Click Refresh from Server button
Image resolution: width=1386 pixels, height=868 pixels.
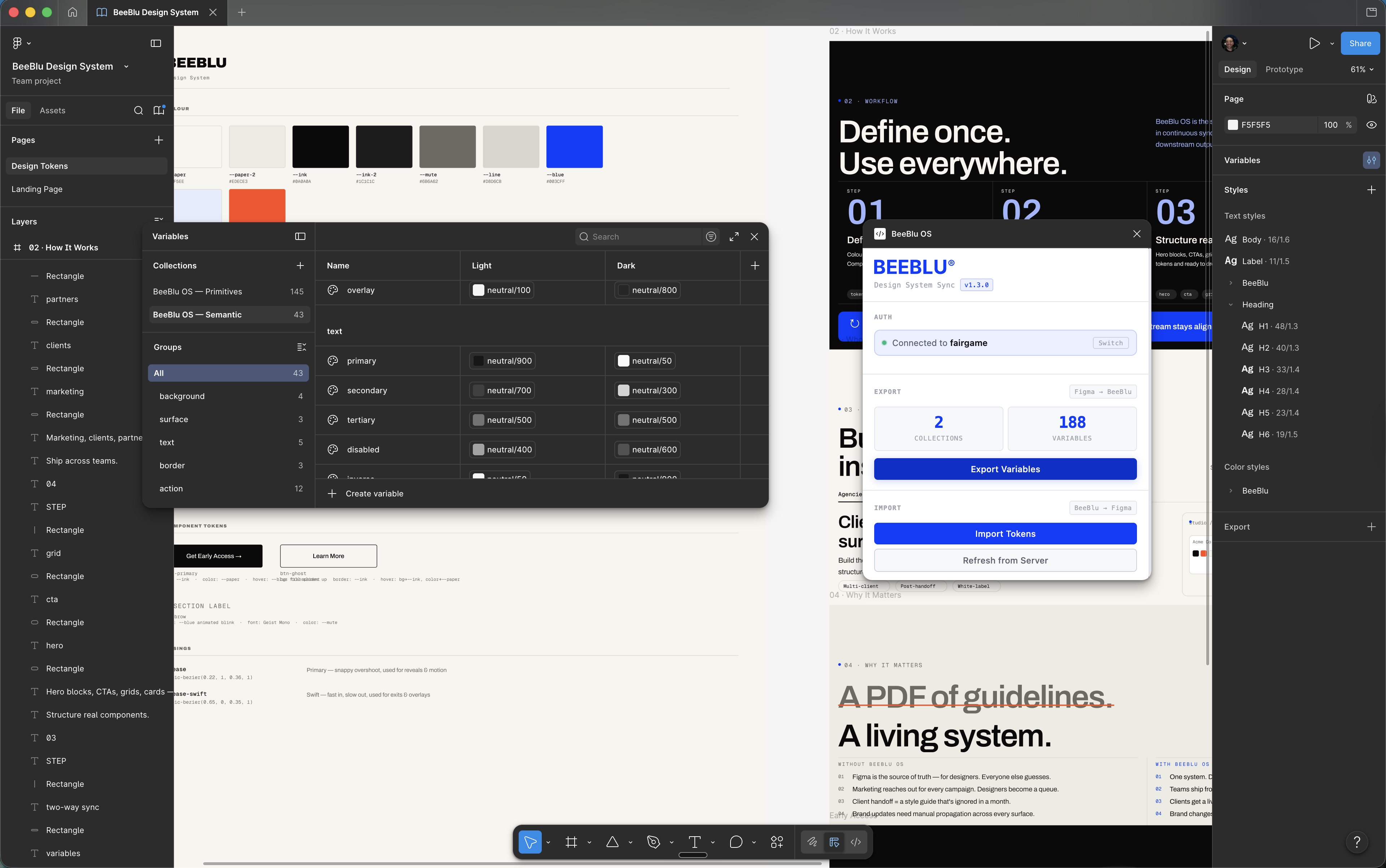[x=1004, y=560]
